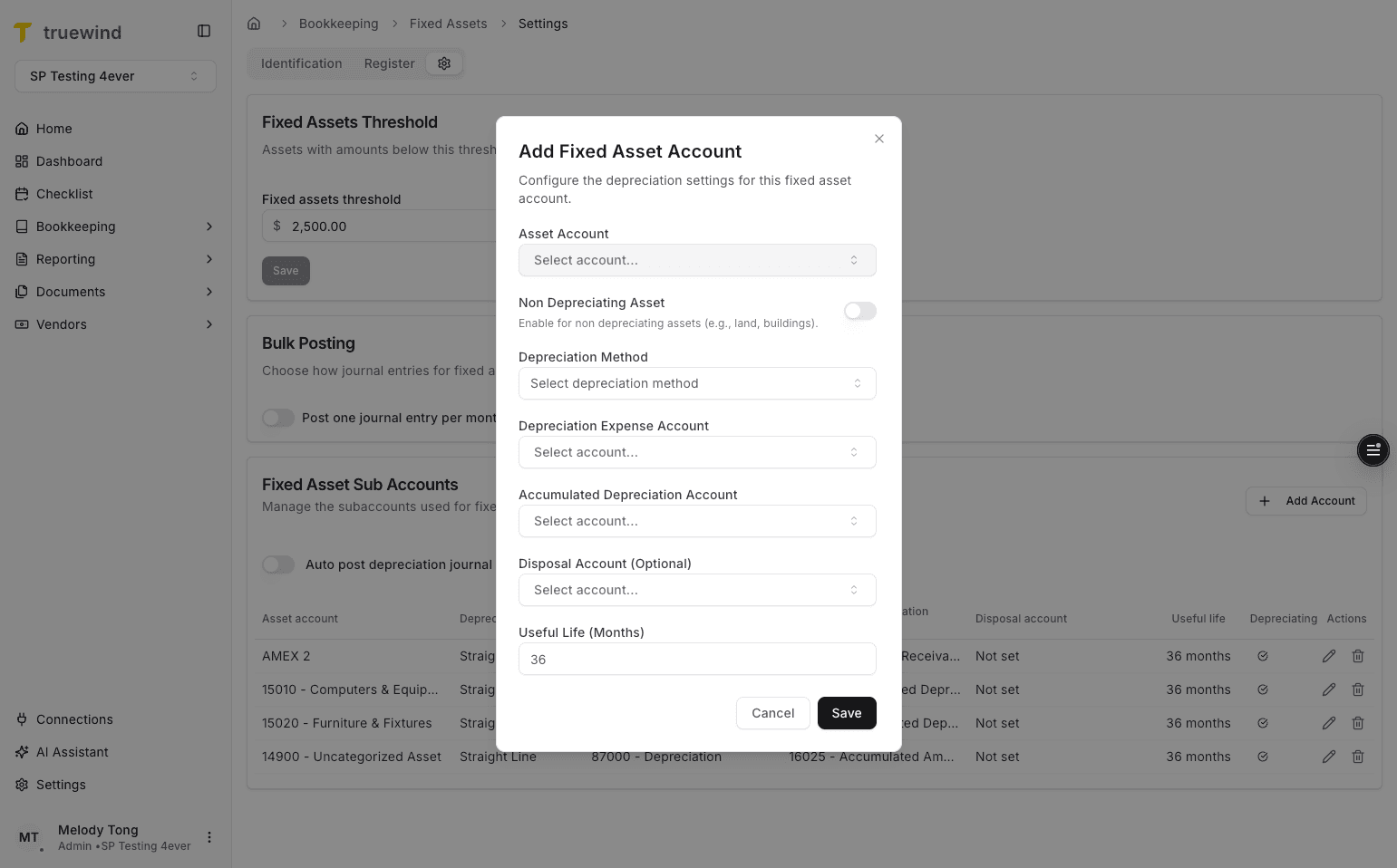Open the Asset Account dropdown
Image resolution: width=1397 pixels, height=868 pixels.
point(696,260)
